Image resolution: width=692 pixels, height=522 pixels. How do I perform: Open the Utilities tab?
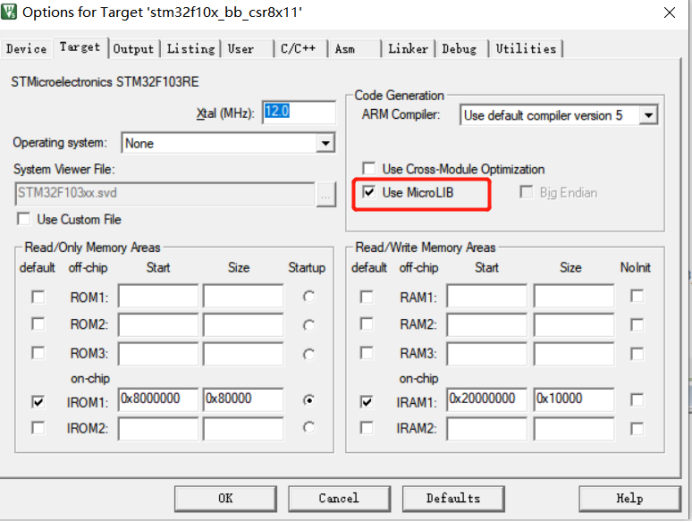(x=526, y=49)
